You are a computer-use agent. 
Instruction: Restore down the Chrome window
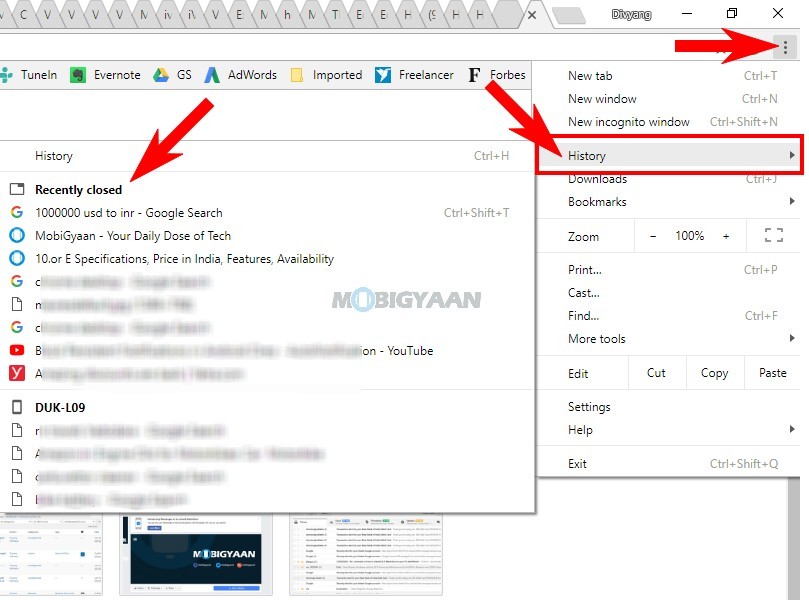[x=732, y=14]
